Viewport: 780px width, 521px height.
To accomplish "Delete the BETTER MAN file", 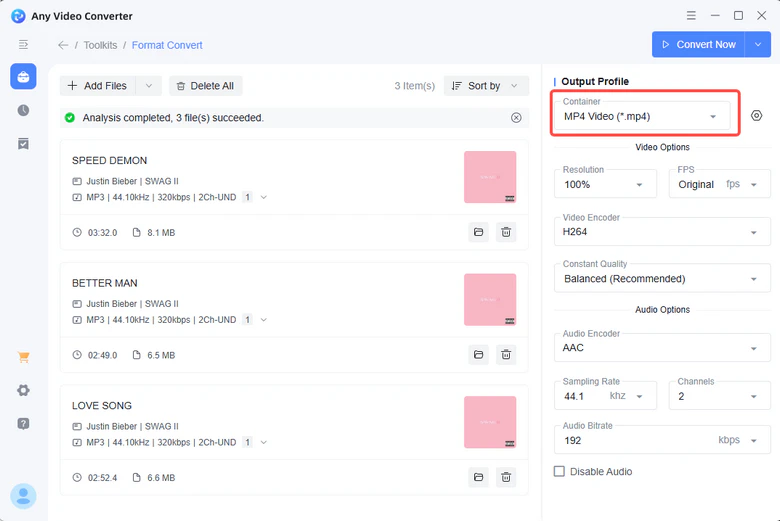I will click(x=506, y=354).
